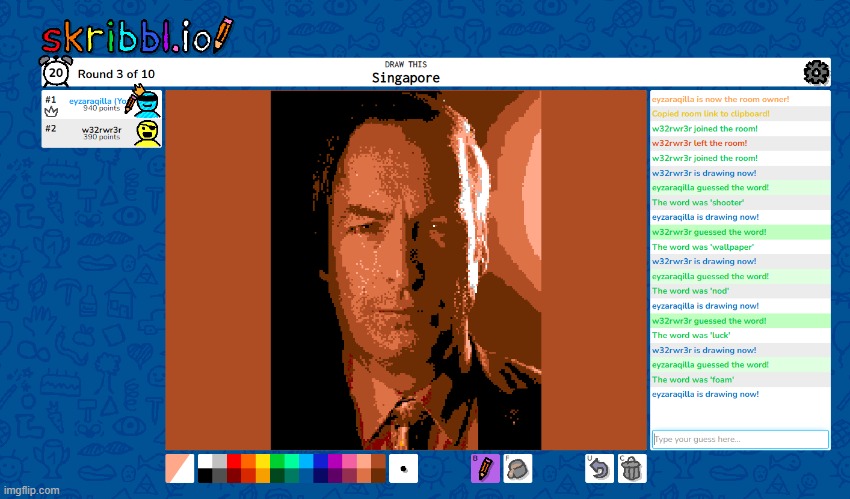Click the alarm clock timer icon

click(56, 71)
